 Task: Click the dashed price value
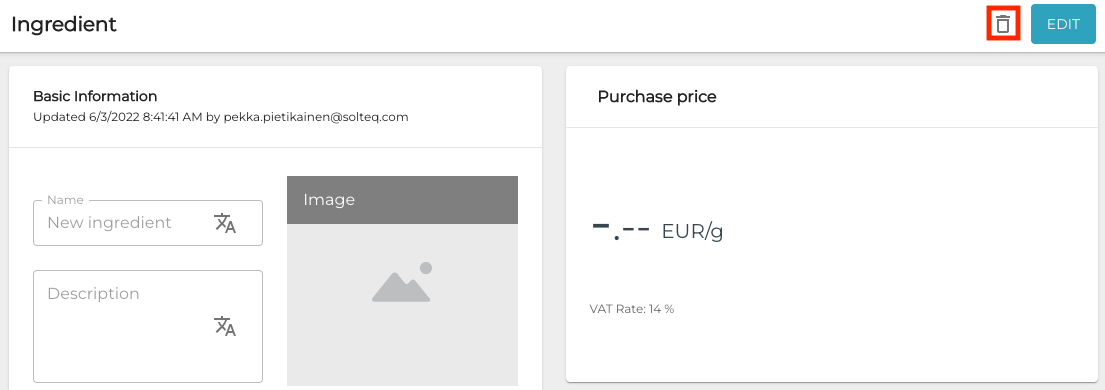620,230
